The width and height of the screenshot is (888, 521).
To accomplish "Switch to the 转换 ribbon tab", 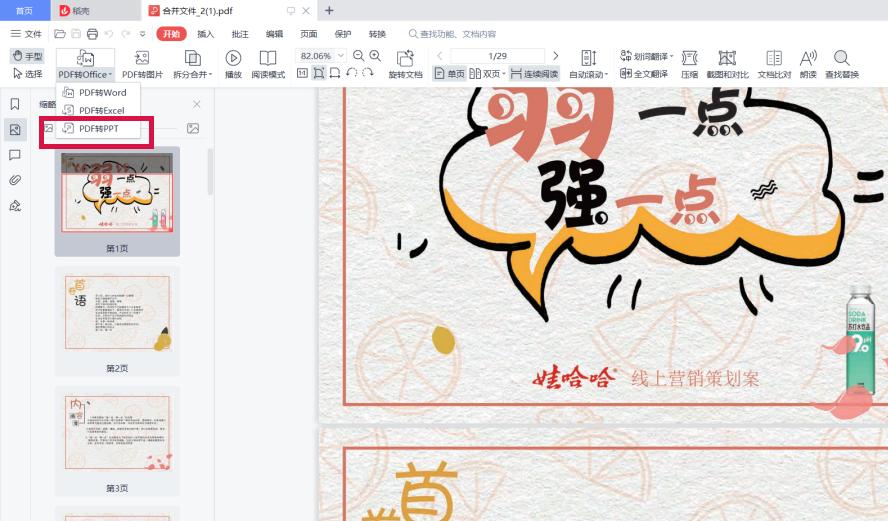I will click(377, 34).
